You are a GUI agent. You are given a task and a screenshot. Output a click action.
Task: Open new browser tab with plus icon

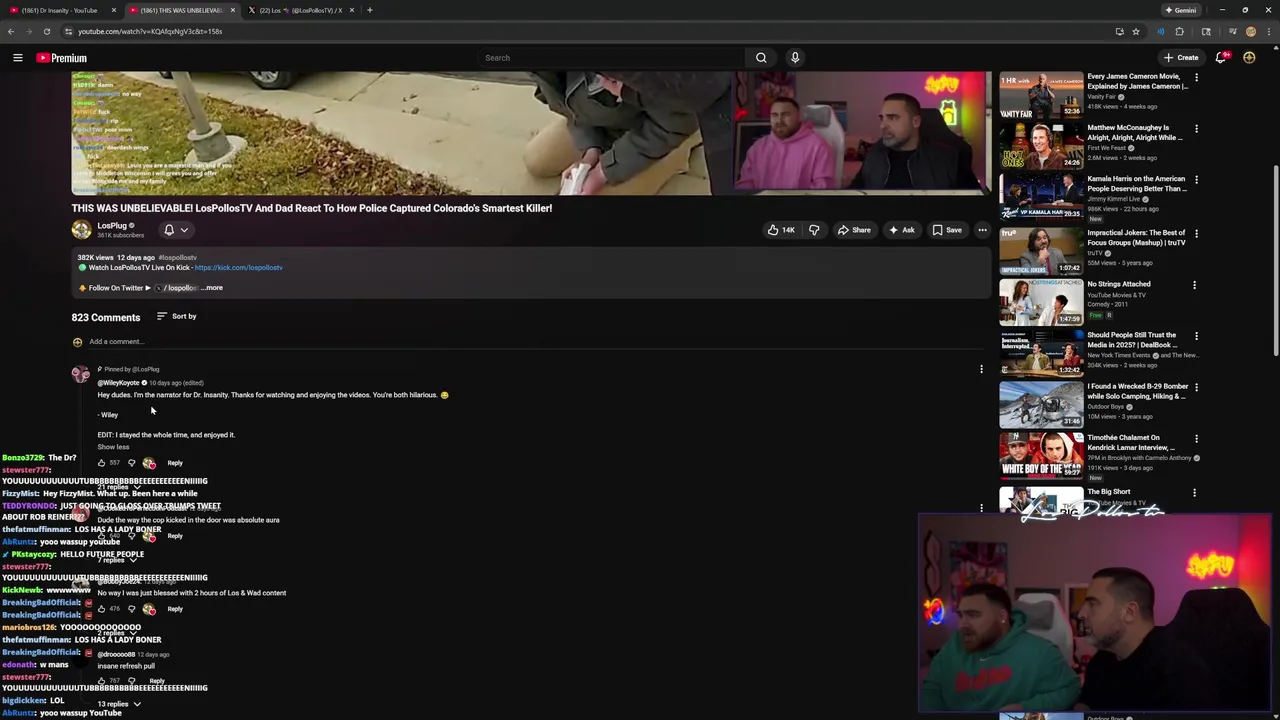pos(369,10)
